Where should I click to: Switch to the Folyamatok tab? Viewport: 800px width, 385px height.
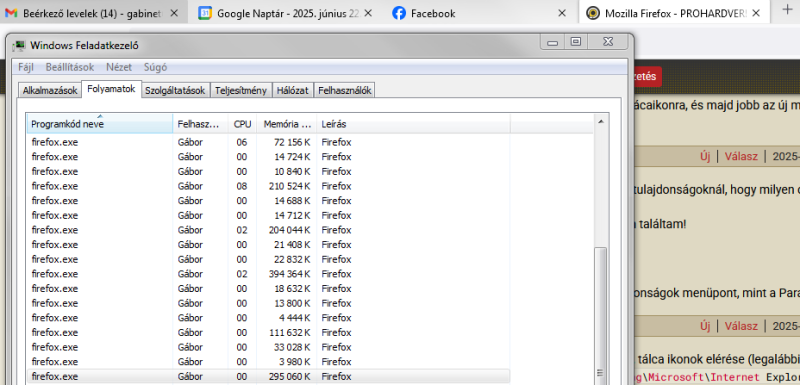tap(111, 89)
